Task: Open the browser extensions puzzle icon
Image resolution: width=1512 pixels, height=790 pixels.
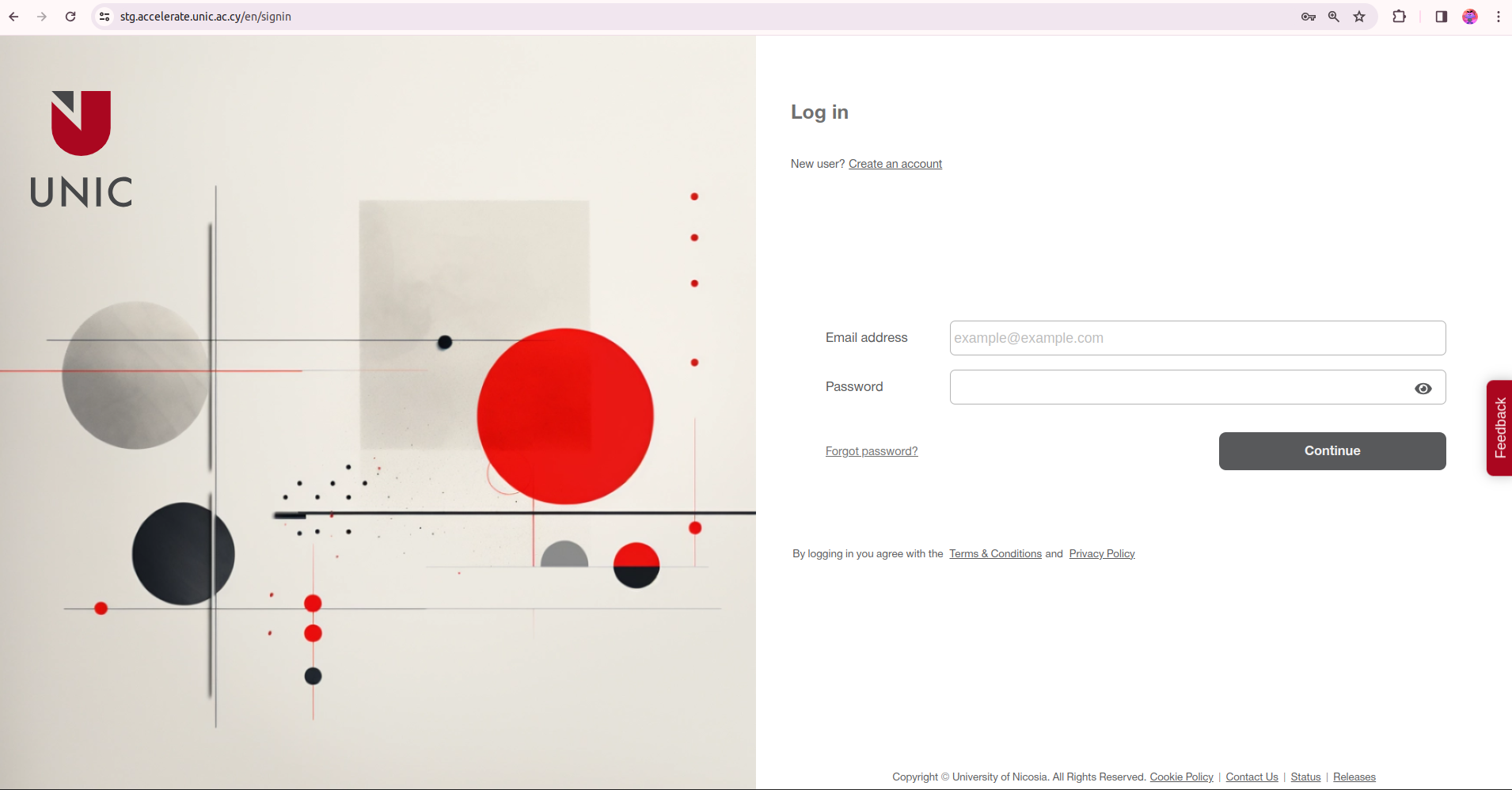Action: coord(1399,17)
